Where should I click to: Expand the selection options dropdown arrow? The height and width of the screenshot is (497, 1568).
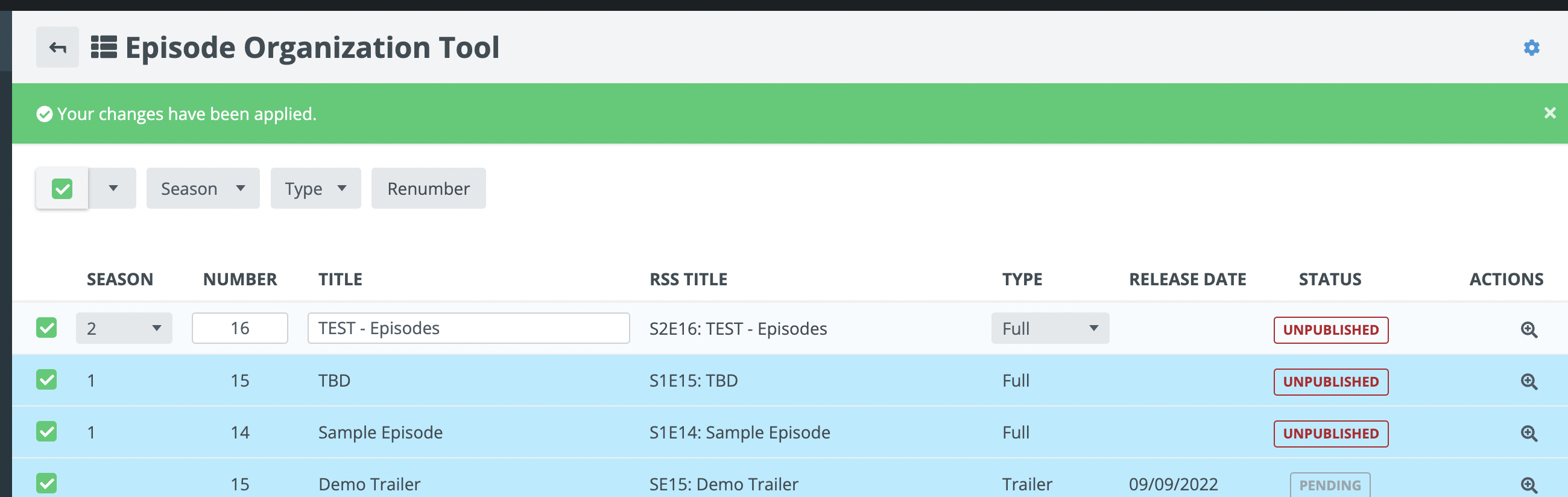point(113,189)
